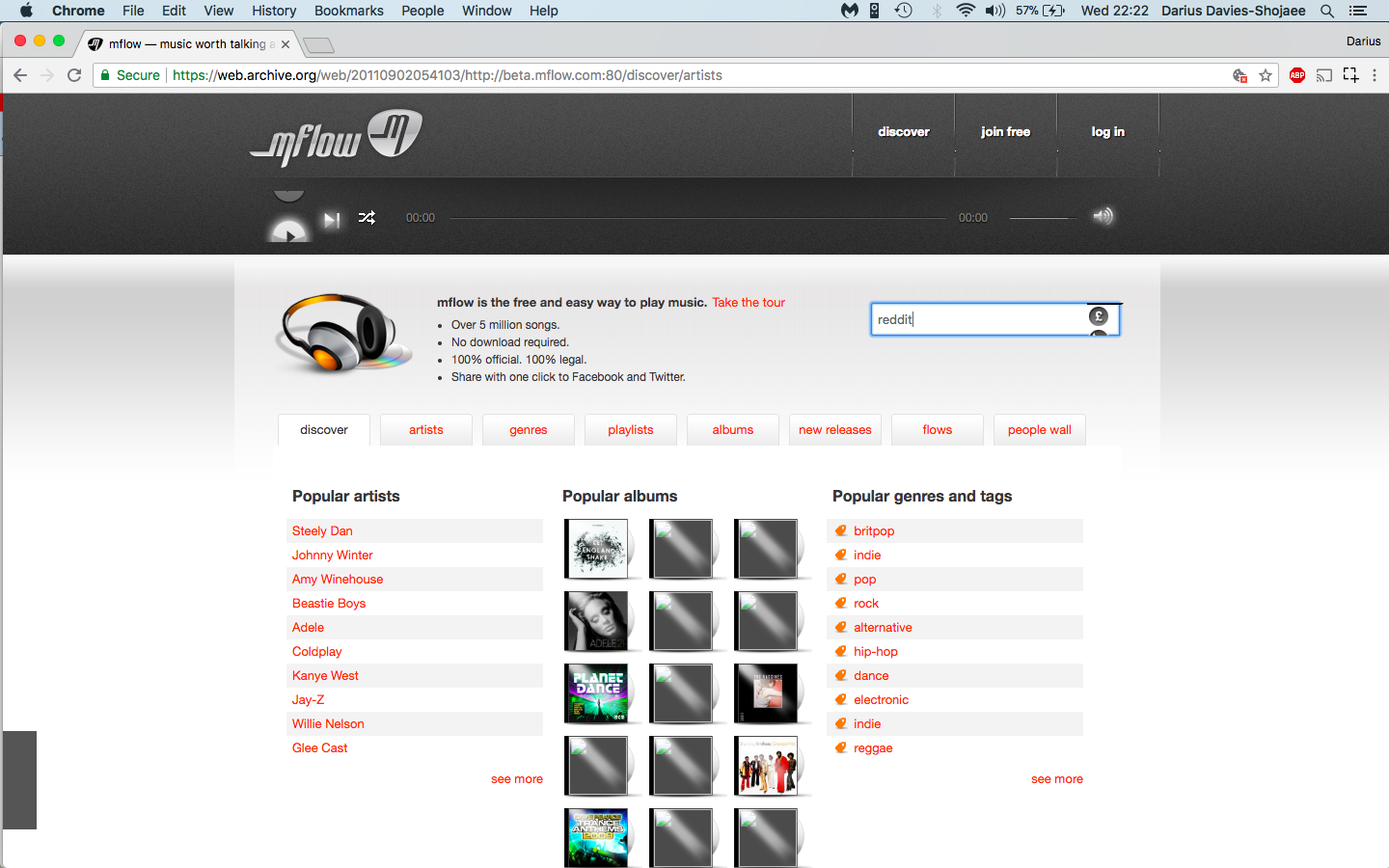Click the volume slider
1389x868 pixels.
pyautogui.click(x=1043, y=218)
